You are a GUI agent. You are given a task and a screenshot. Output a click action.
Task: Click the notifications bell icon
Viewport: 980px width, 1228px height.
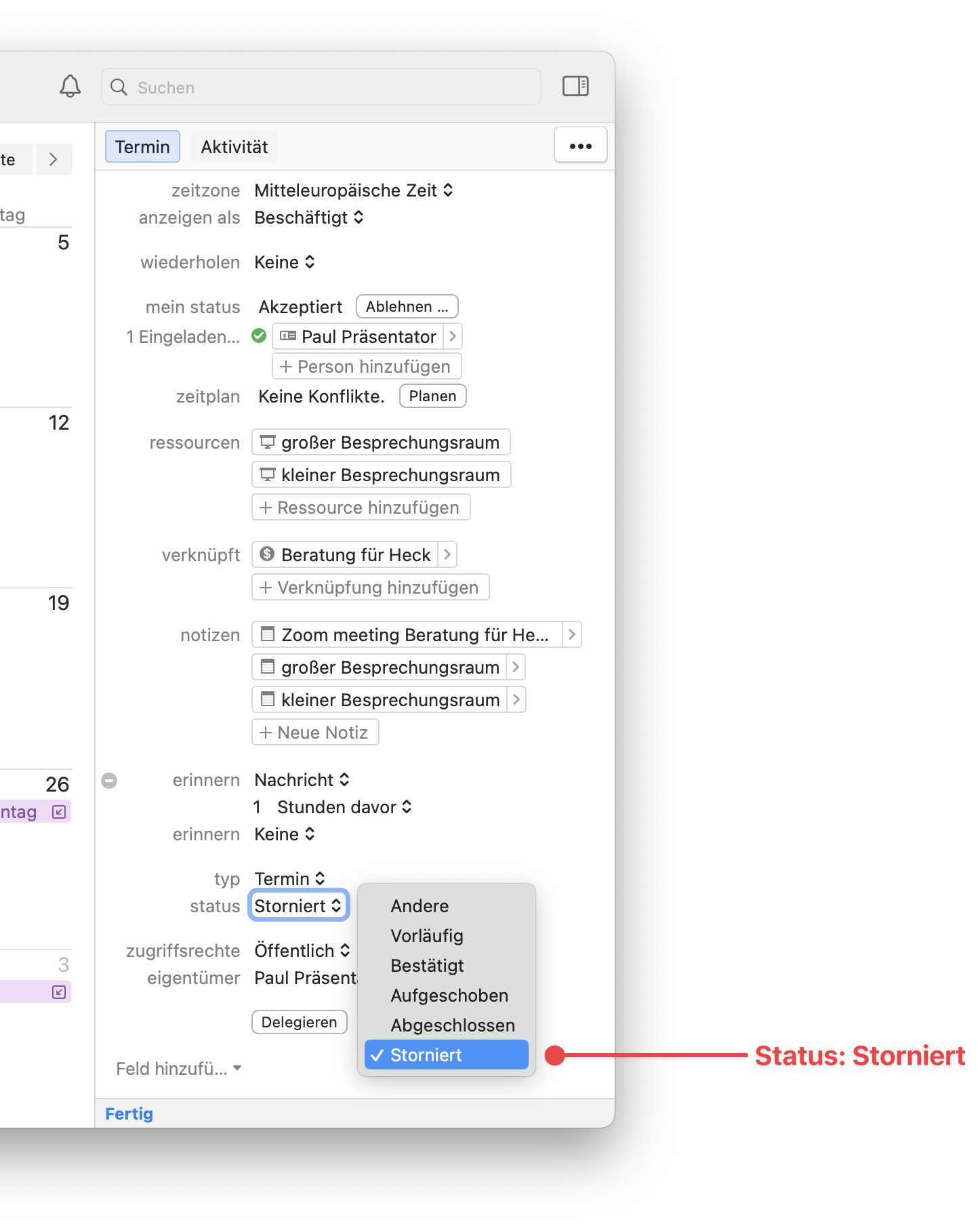(x=70, y=87)
